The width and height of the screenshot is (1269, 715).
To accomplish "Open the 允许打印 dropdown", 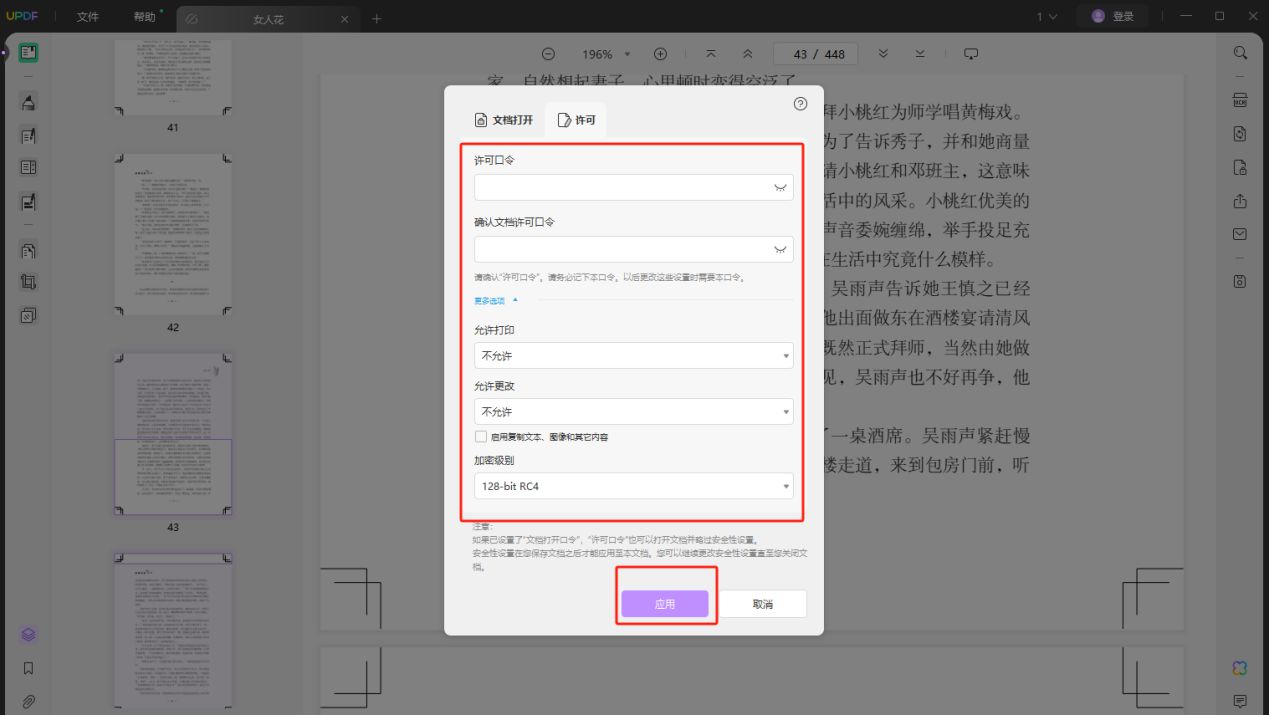I will coord(634,355).
